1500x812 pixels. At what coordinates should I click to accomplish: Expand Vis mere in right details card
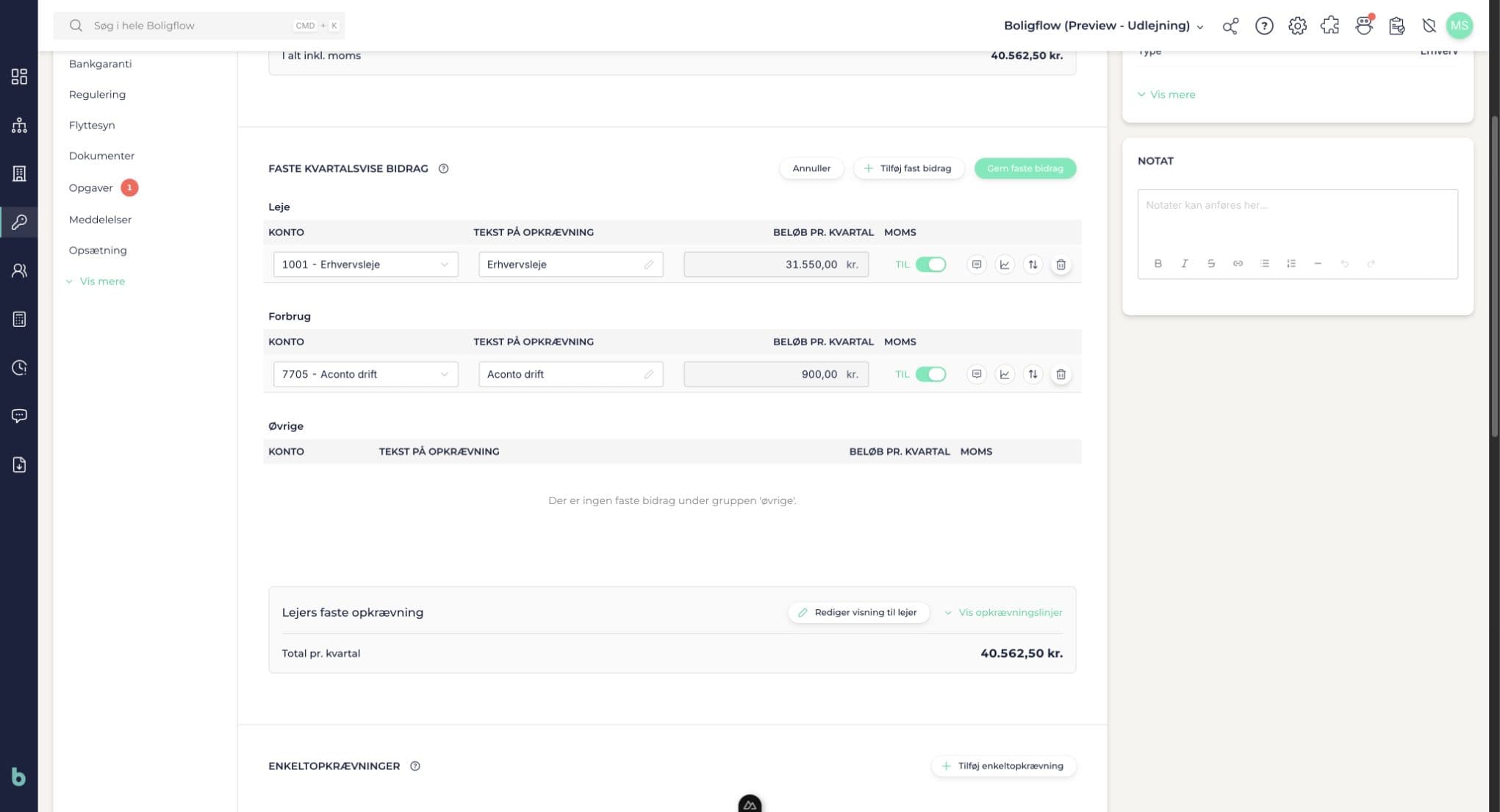tap(1166, 94)
